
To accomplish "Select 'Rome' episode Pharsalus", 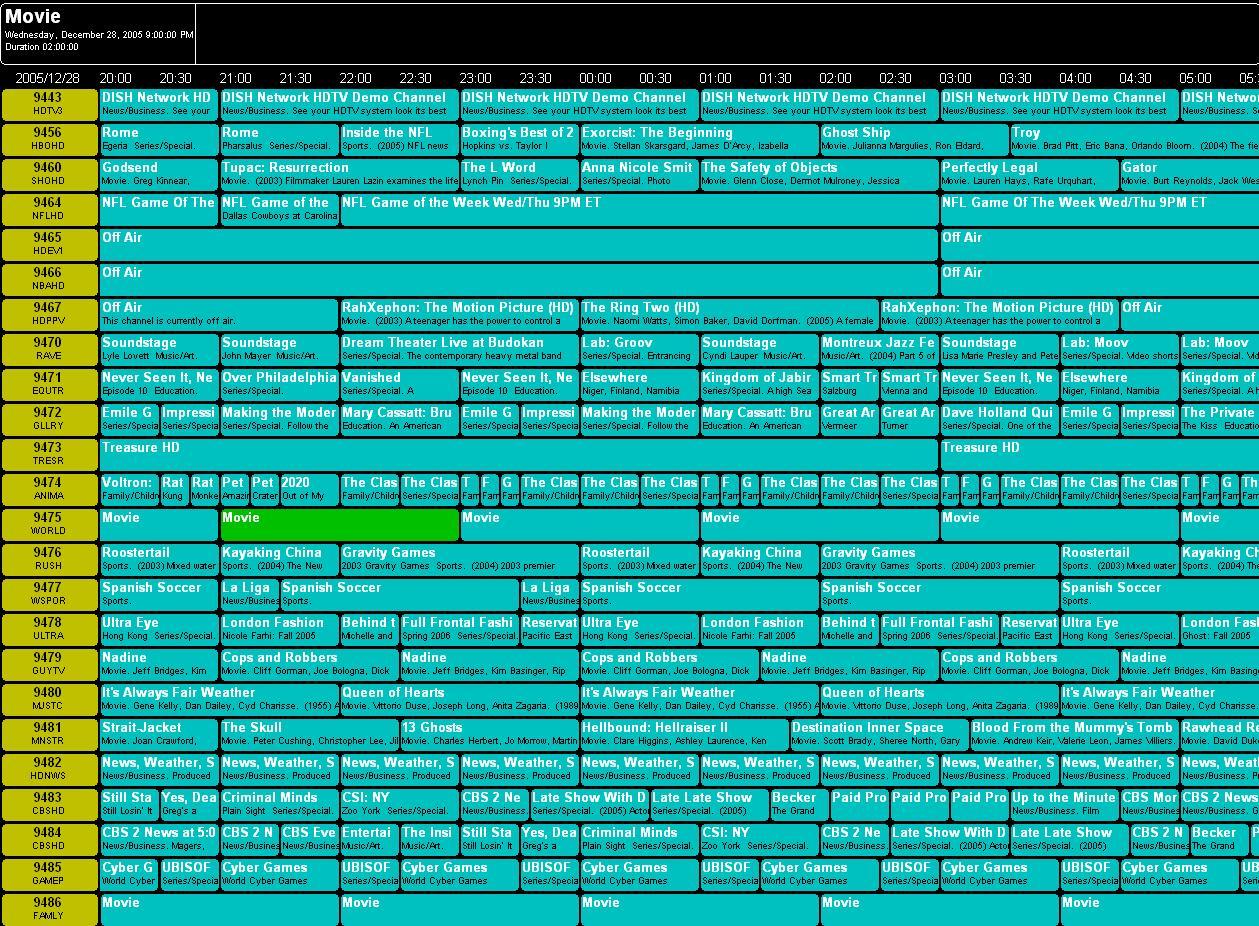I will [280, 140].
